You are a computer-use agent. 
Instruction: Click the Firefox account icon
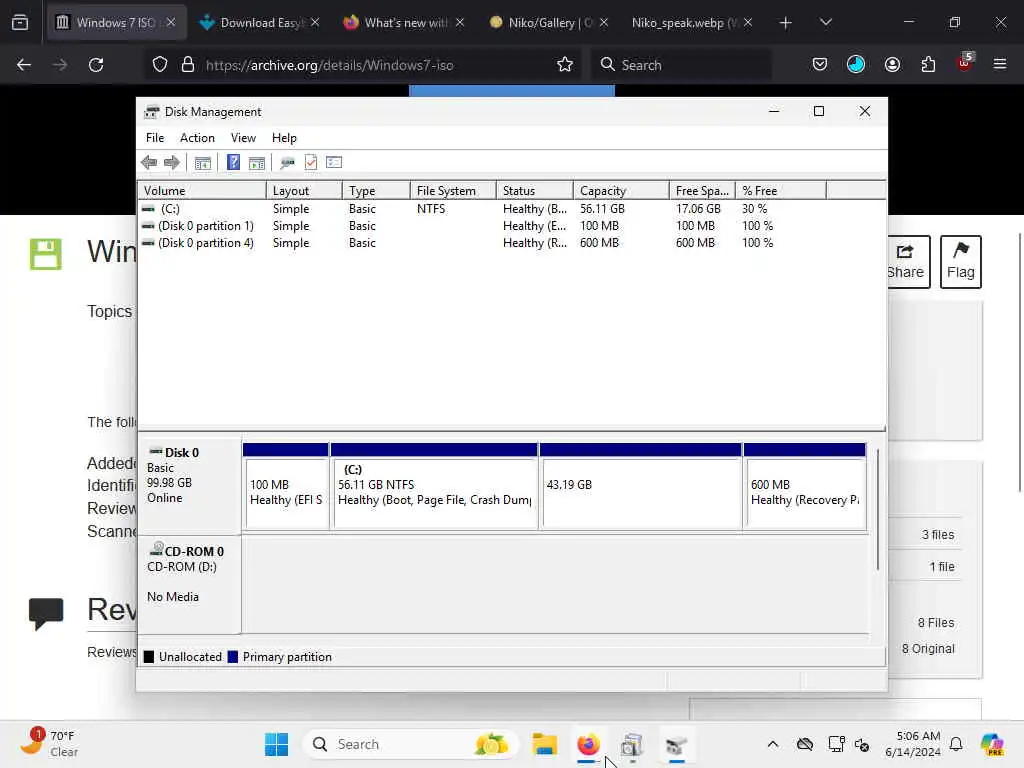[x=892, y=65]
